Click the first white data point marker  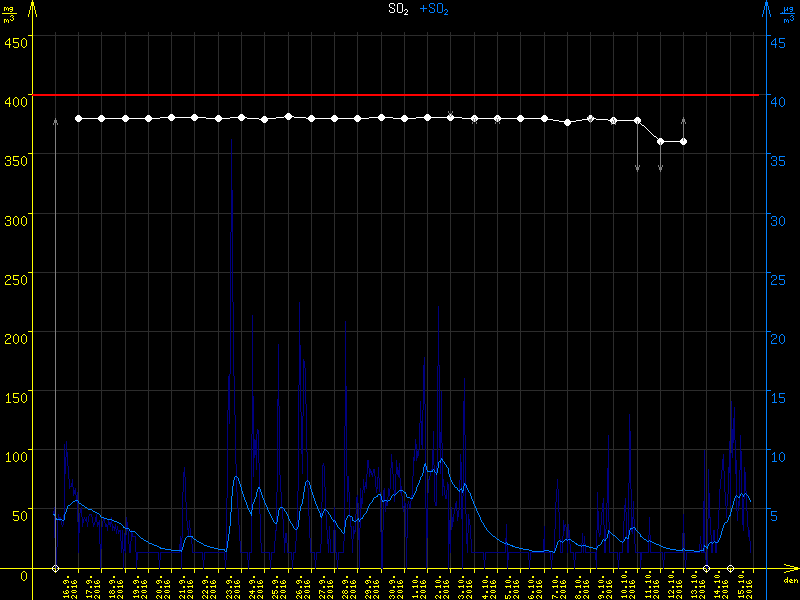coord(78,118)
